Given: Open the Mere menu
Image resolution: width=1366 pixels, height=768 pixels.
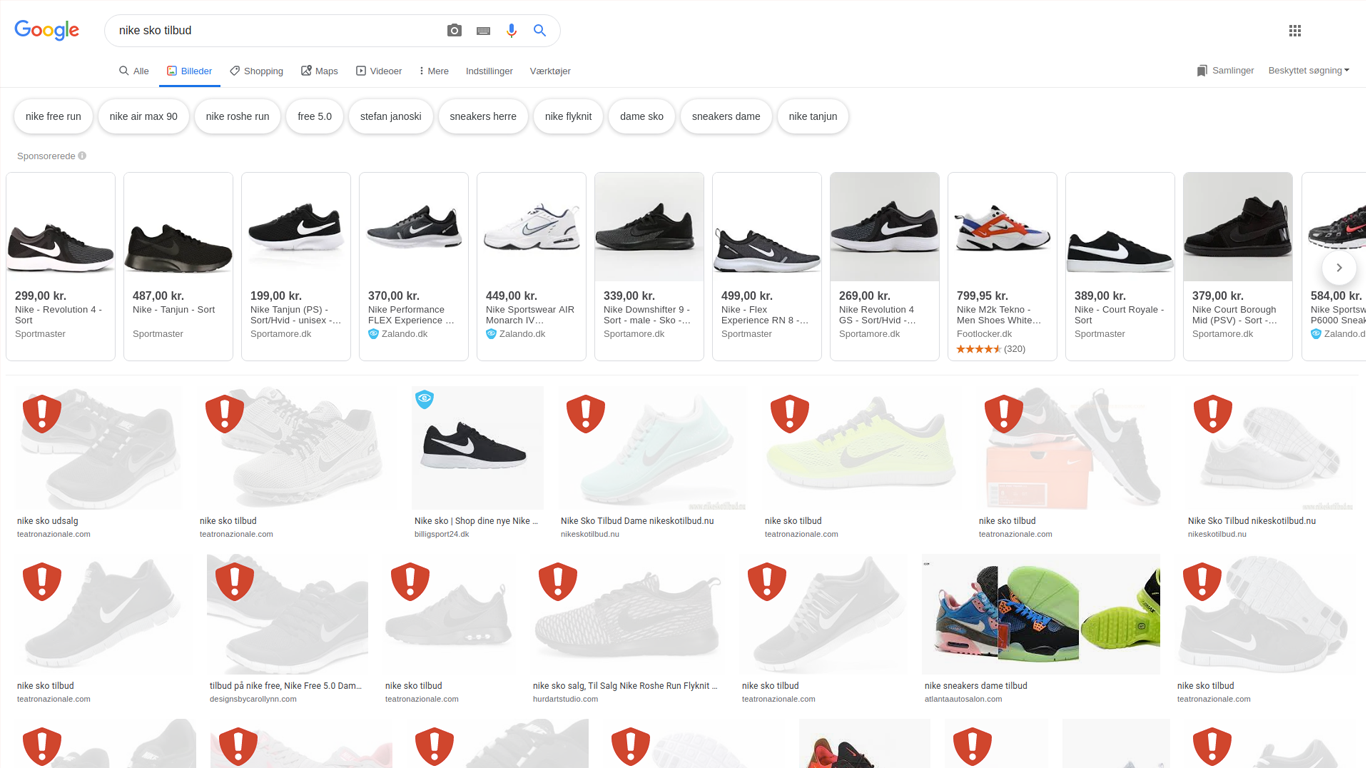Looking at the screenshot, I should point(433,71).
